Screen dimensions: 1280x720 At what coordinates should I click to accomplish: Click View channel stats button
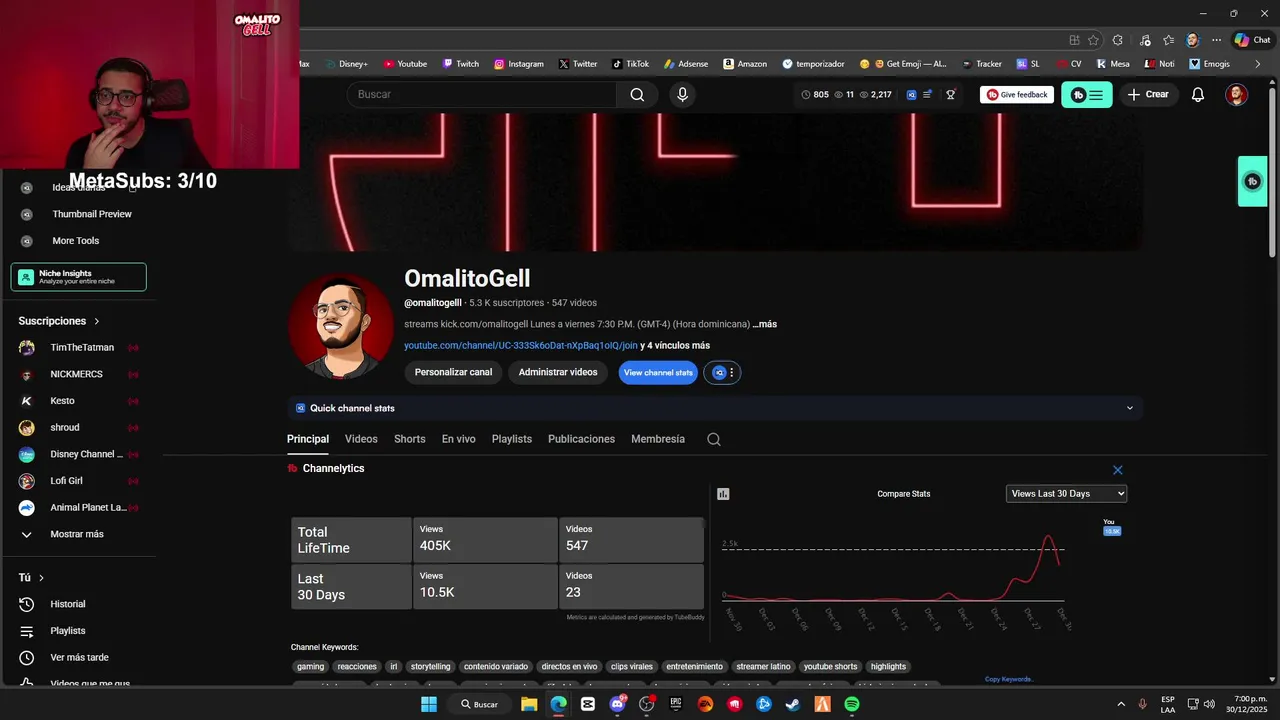point(658,373)
